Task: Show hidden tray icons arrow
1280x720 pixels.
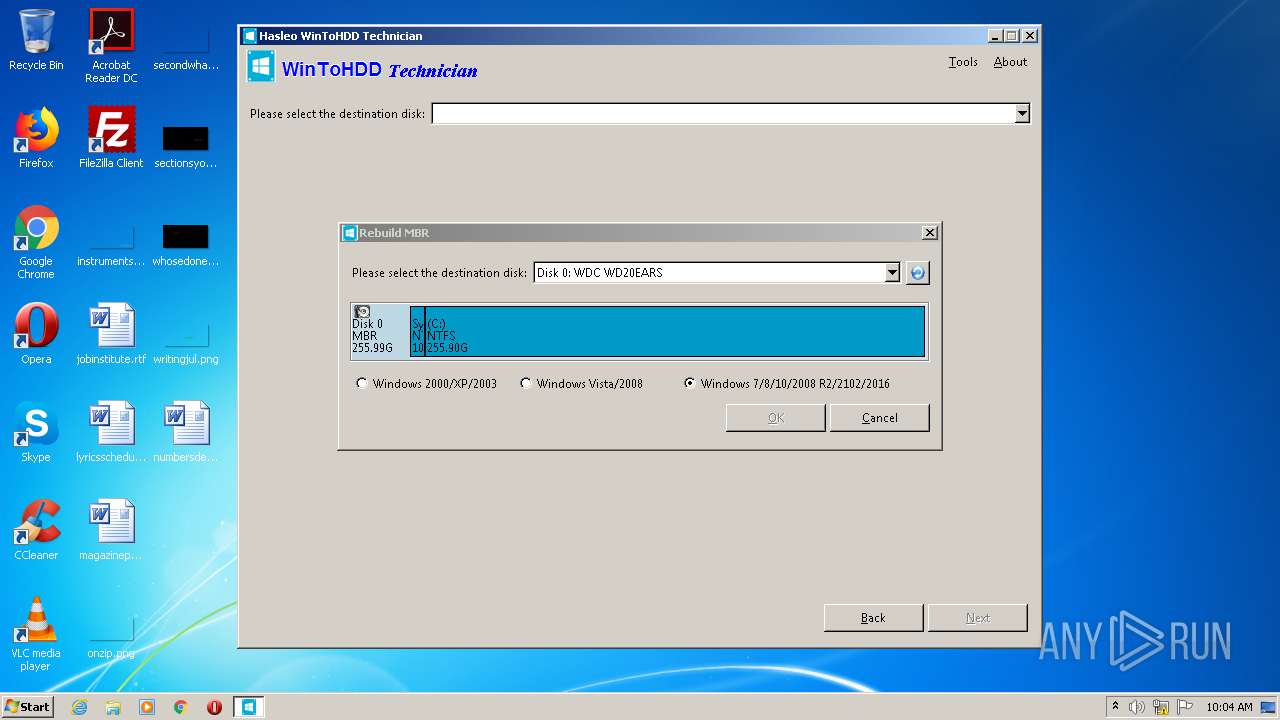Action: point(1115,707)
